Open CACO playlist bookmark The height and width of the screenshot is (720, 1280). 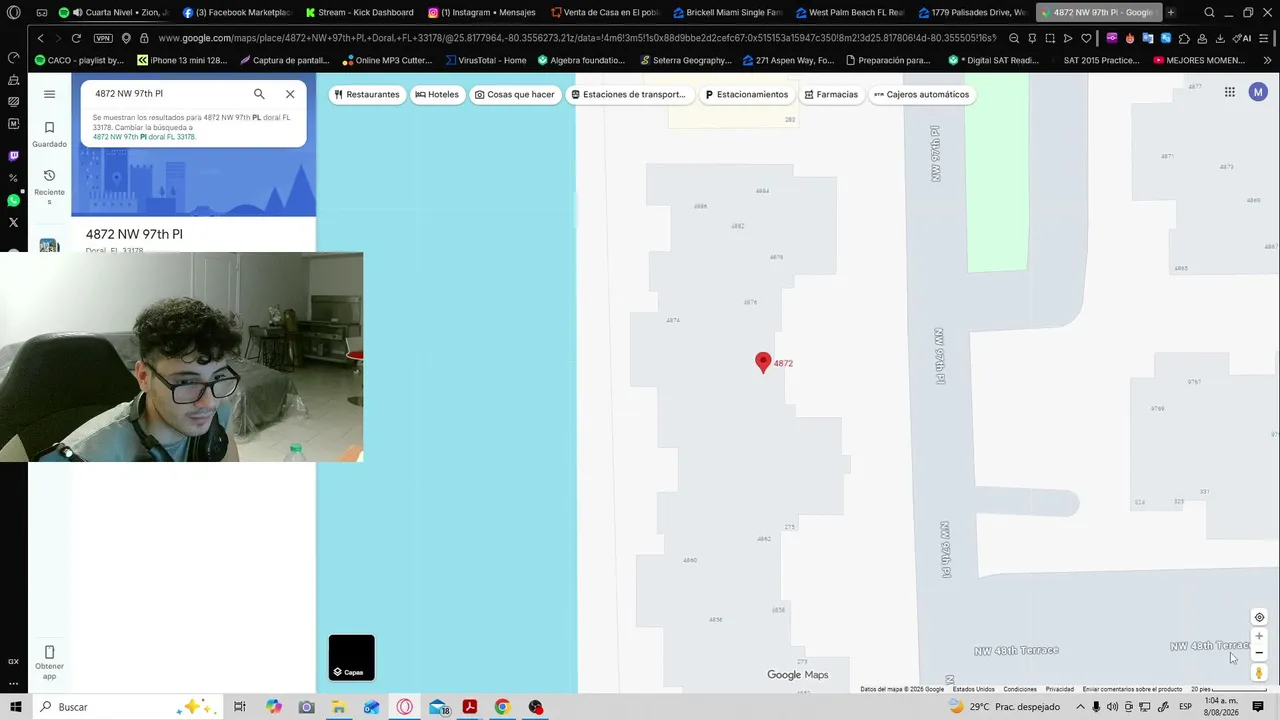click(x=79, y=60)
